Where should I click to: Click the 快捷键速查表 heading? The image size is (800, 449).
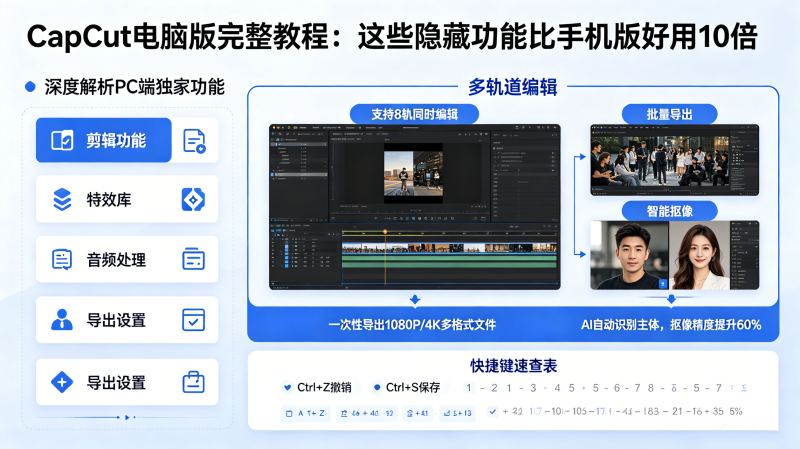513,366
